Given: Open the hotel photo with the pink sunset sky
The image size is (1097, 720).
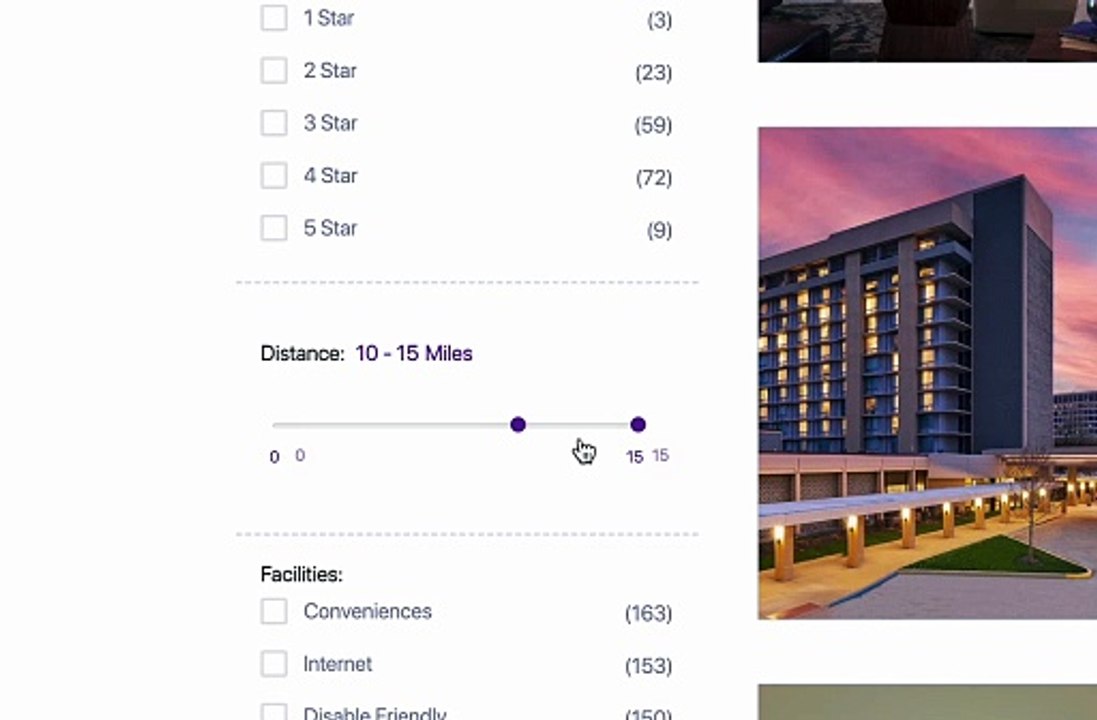Looking at the screenshot, I should click(927, 372).
